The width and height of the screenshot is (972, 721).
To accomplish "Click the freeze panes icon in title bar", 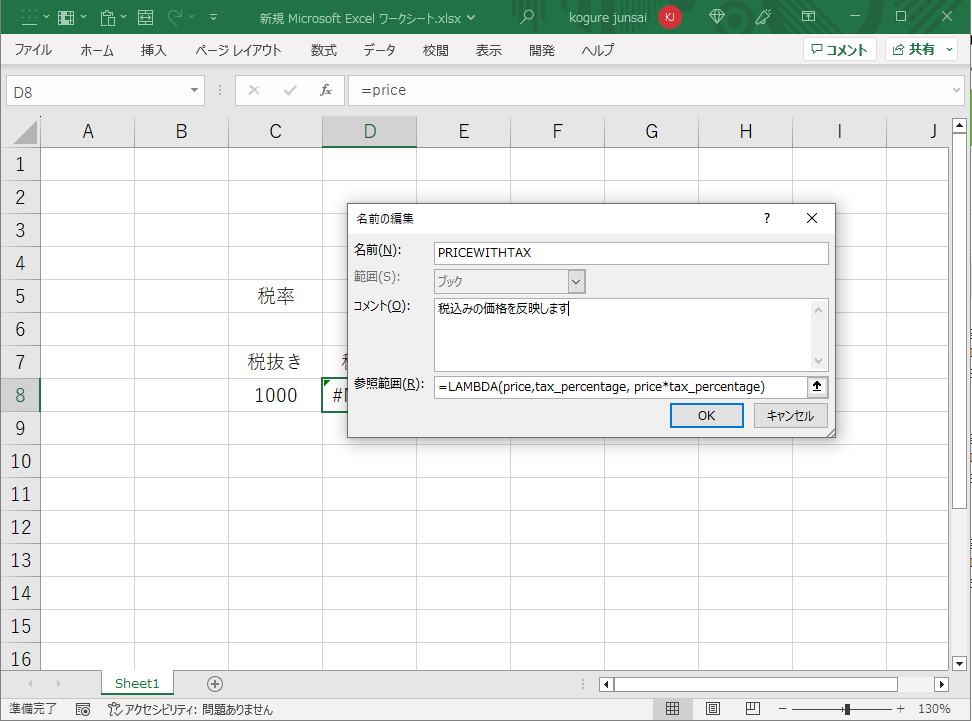I will pyautogui.click(x=66, y=17).
